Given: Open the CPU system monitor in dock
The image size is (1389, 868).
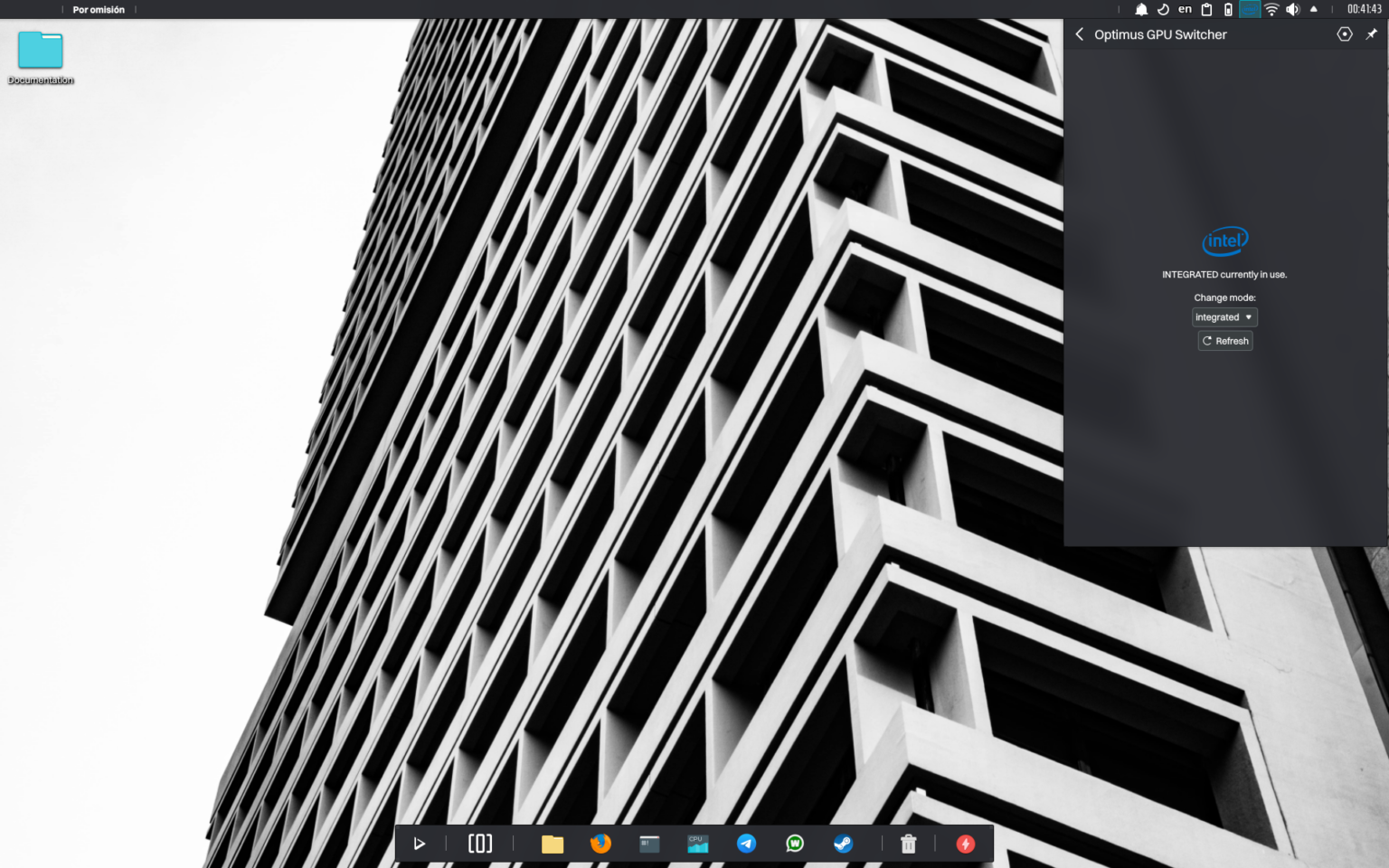Looking at the screenshot, I should pos(697,844).
